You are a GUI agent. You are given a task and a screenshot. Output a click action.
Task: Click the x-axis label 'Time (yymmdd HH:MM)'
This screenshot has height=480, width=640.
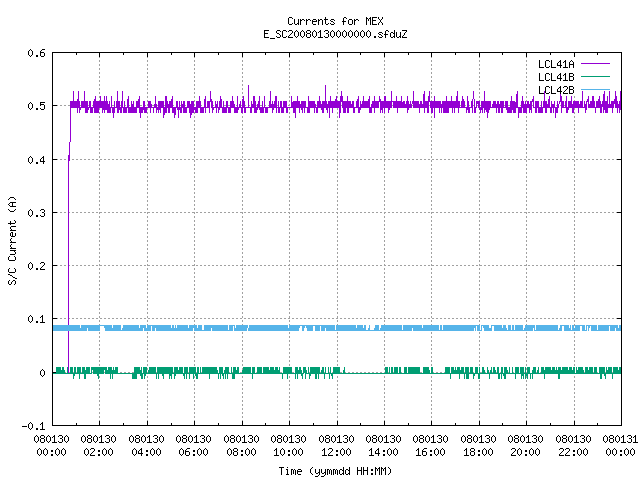point(335,471)
